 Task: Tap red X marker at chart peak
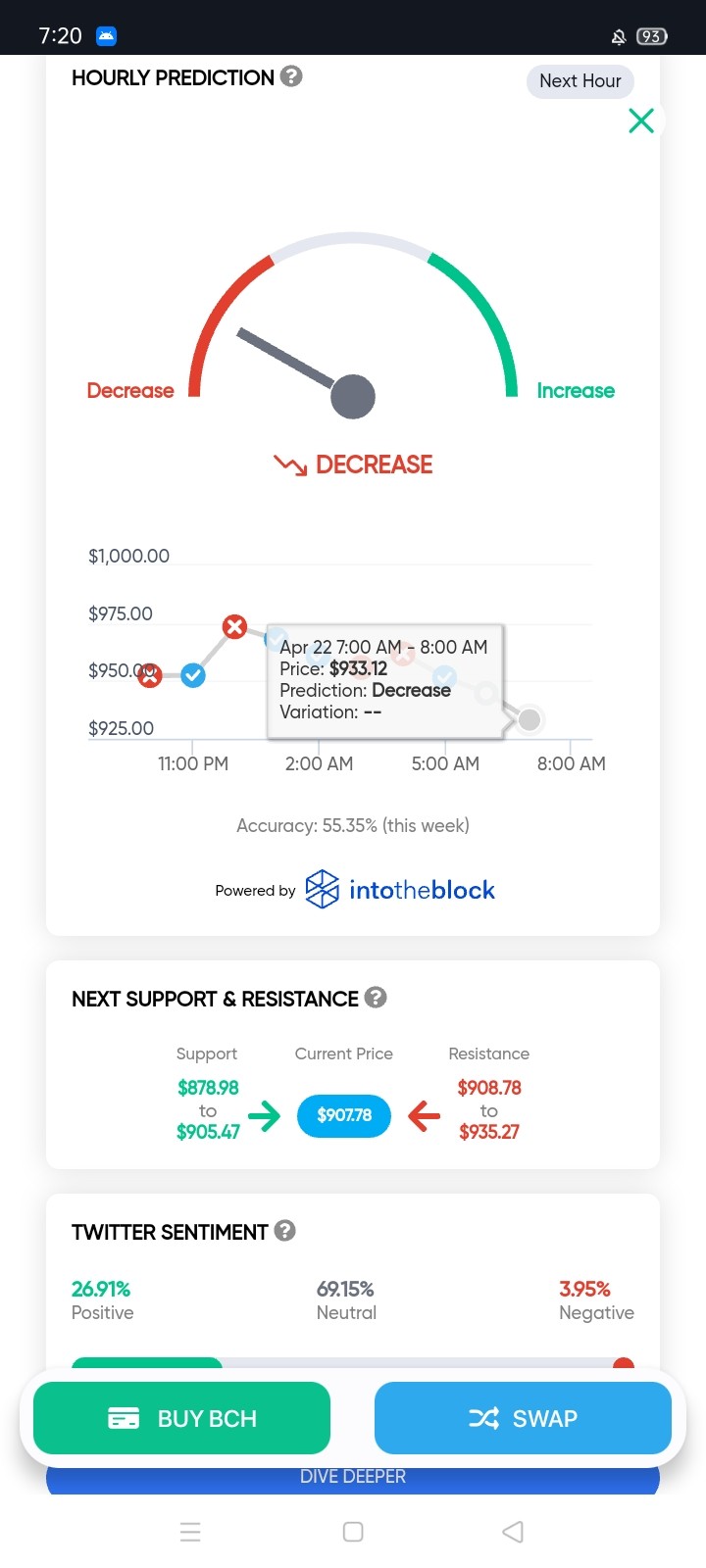coord(234,626)
